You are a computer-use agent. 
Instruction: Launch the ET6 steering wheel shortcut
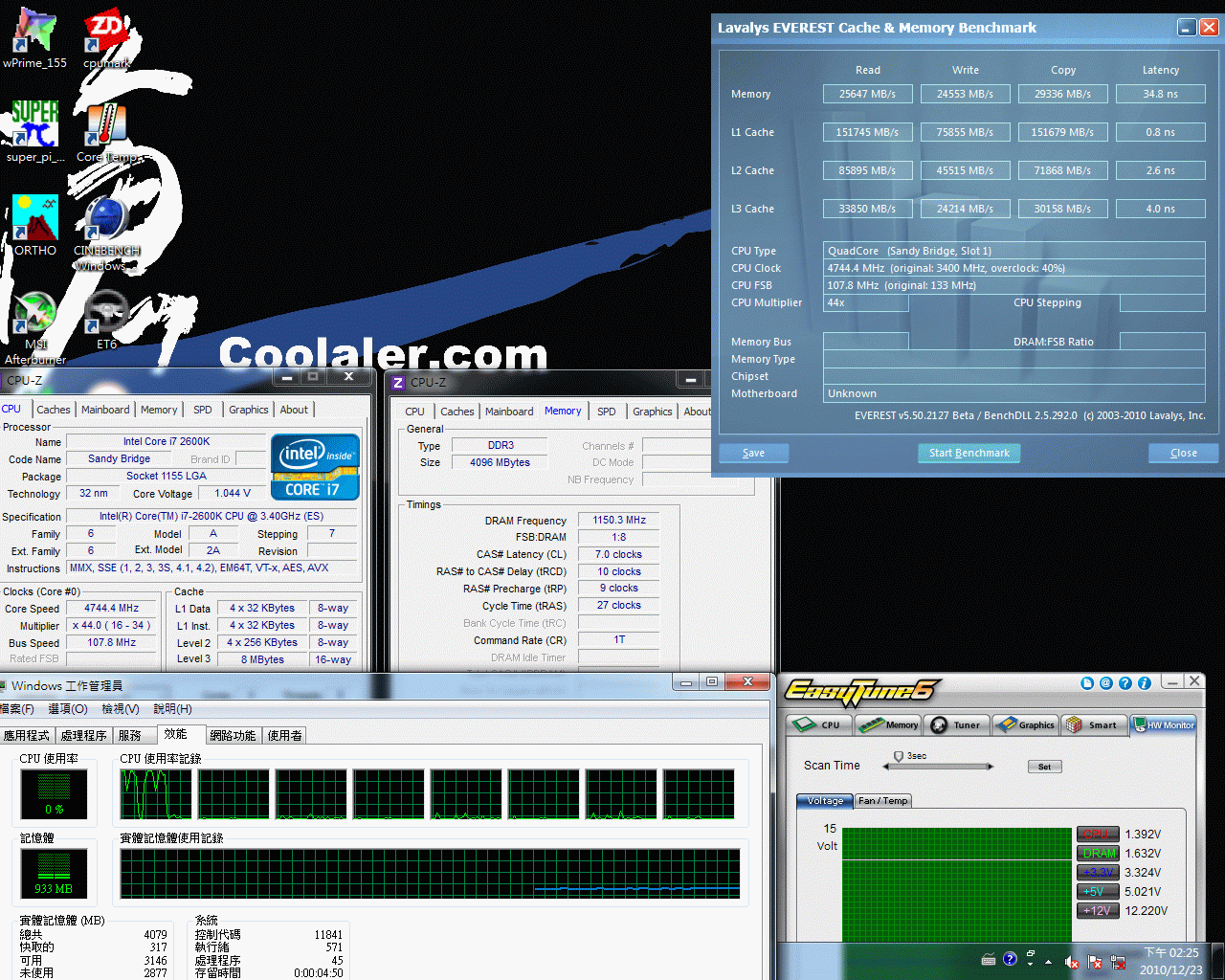click(x=106, y=320)
